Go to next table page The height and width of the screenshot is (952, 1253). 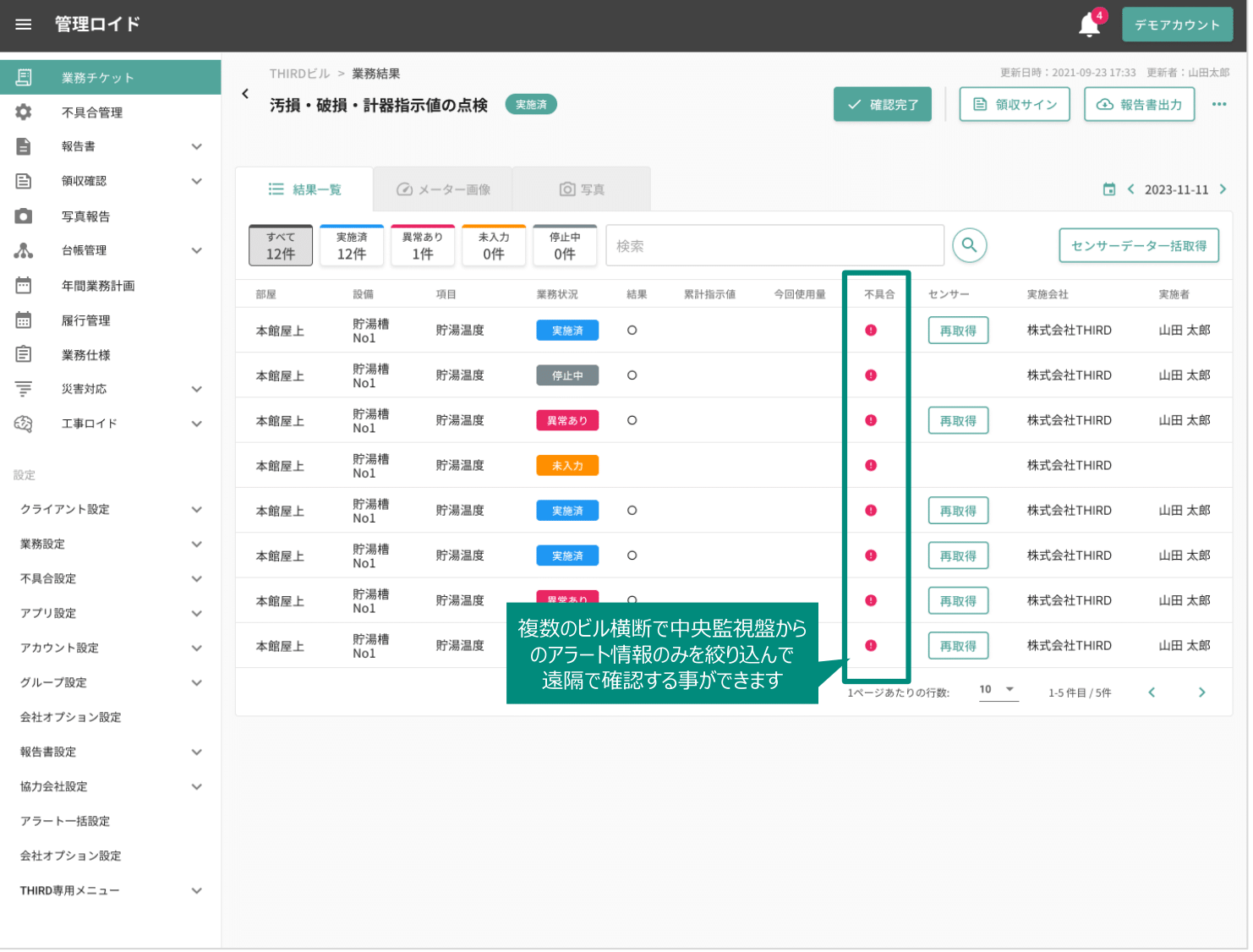(x=1202, y=692)
